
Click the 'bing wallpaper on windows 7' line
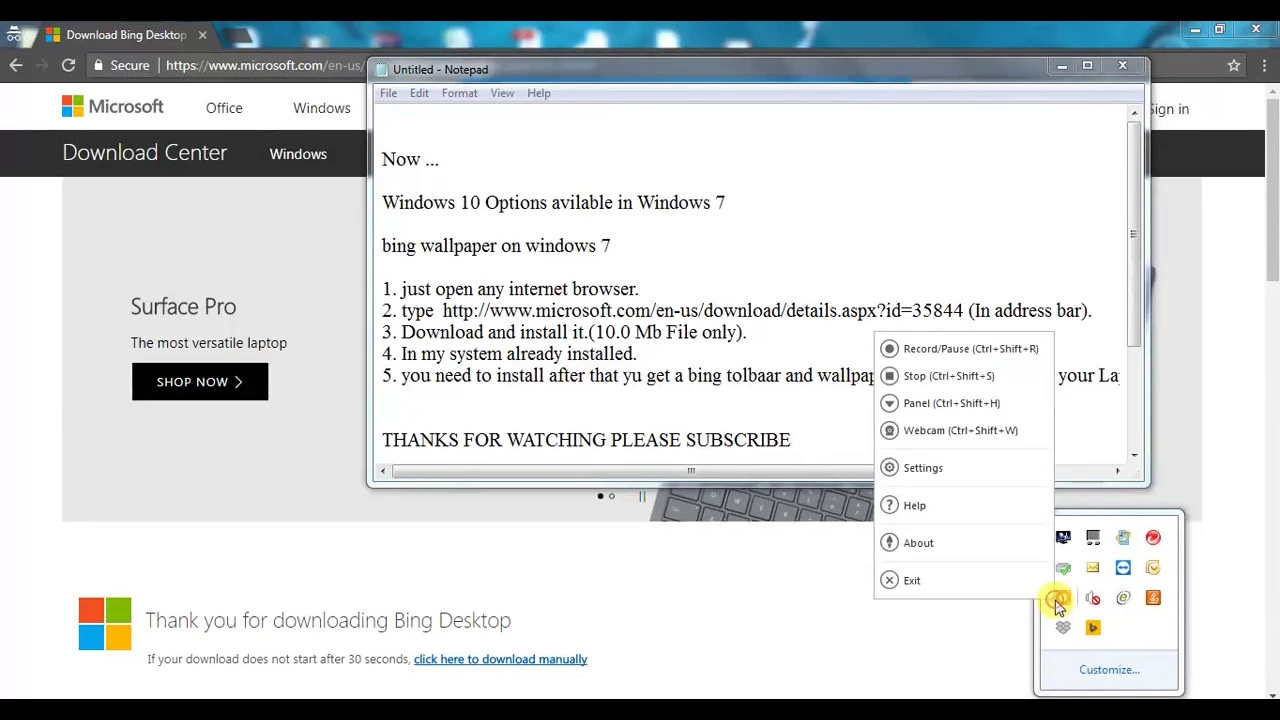tap(496, 245)
